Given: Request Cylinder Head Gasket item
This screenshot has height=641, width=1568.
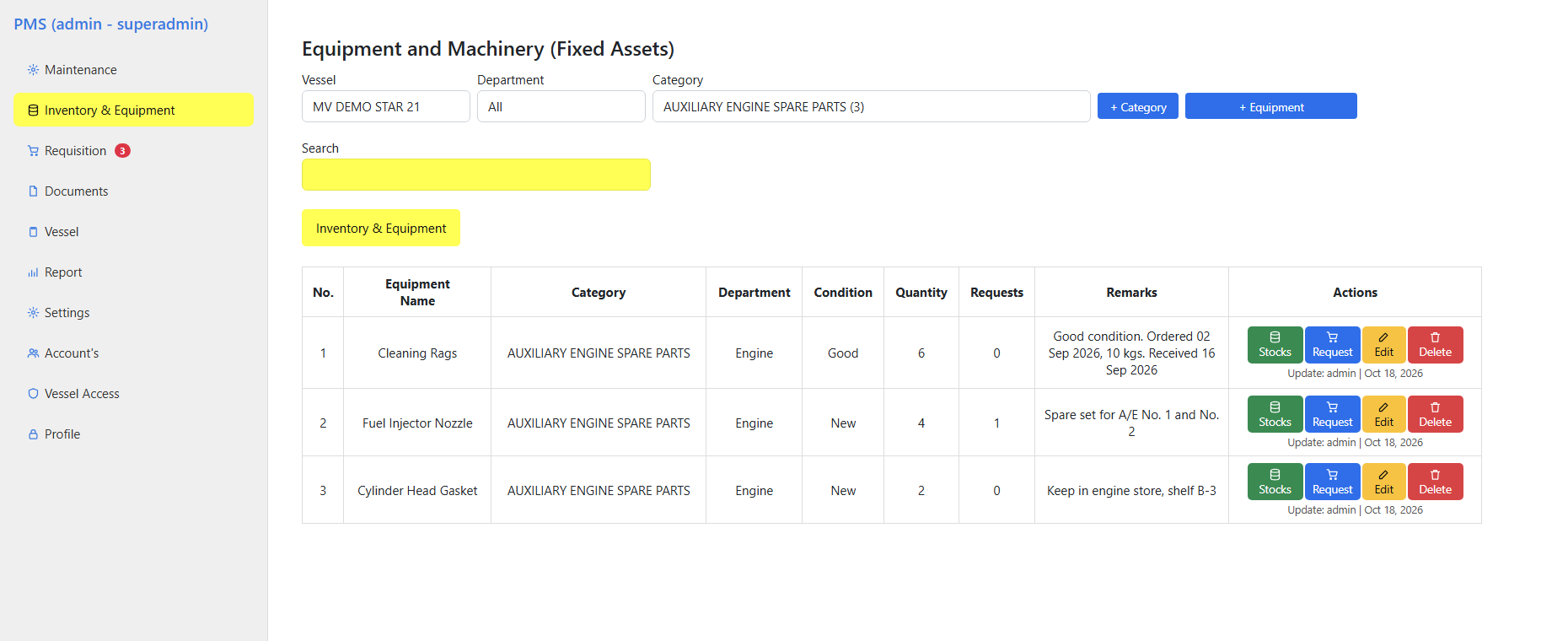Looking at the screenshot, I should 1332,482.
